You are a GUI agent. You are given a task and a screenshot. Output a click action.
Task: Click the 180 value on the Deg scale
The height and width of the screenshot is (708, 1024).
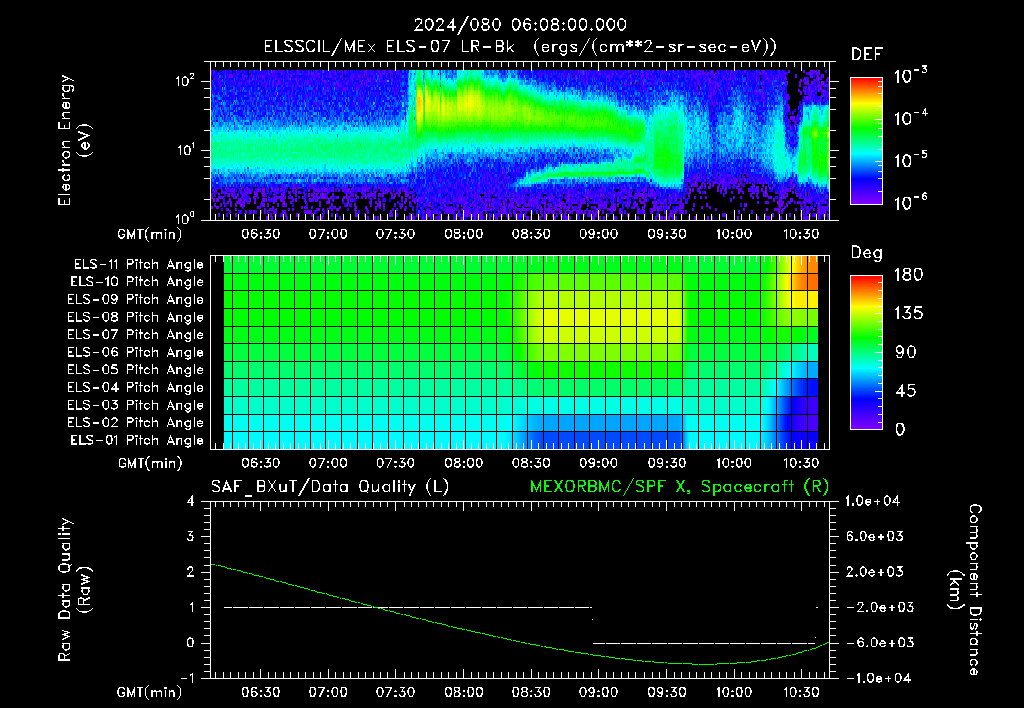click(x=908, y=275)
